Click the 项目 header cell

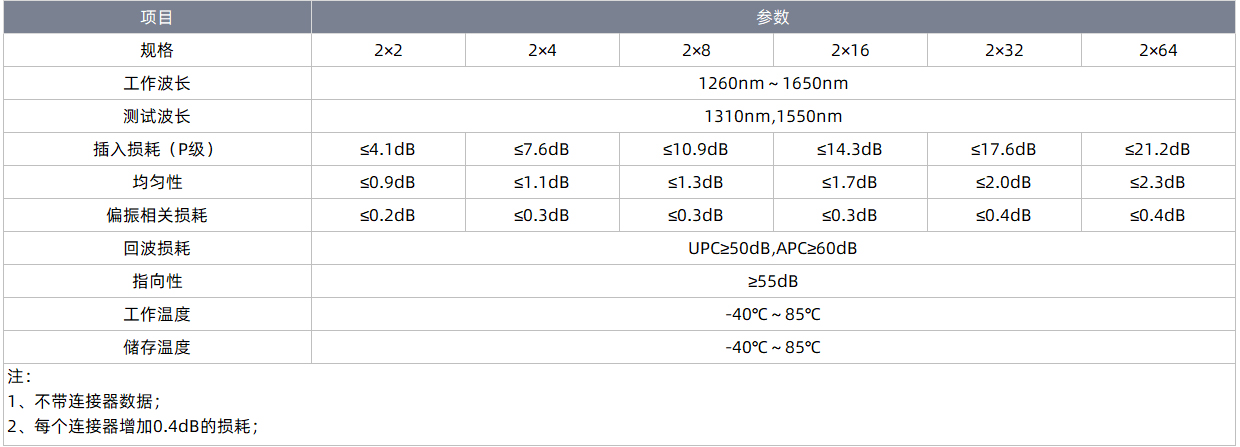(157, 17)
